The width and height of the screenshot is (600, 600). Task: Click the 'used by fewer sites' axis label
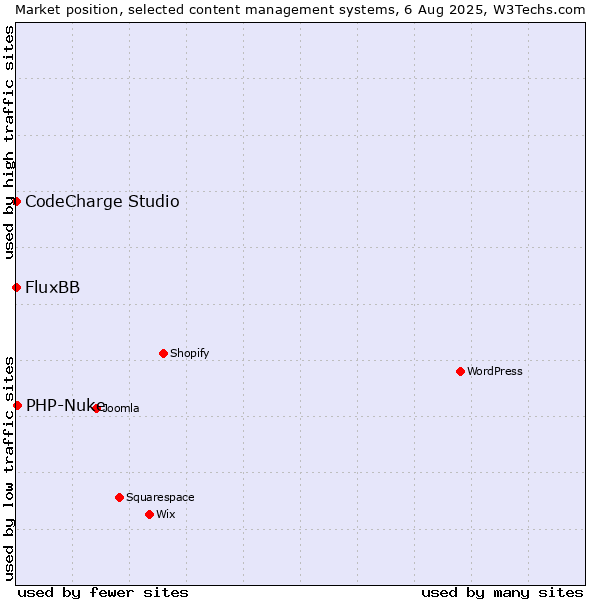point(103,593)
